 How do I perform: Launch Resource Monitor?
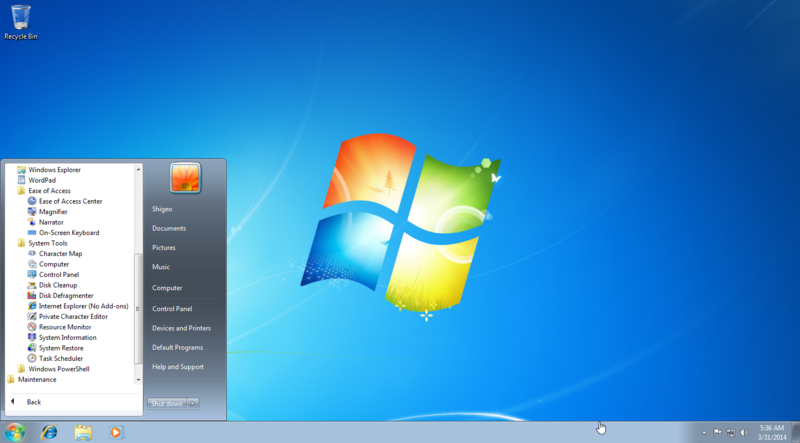point(59,327)
